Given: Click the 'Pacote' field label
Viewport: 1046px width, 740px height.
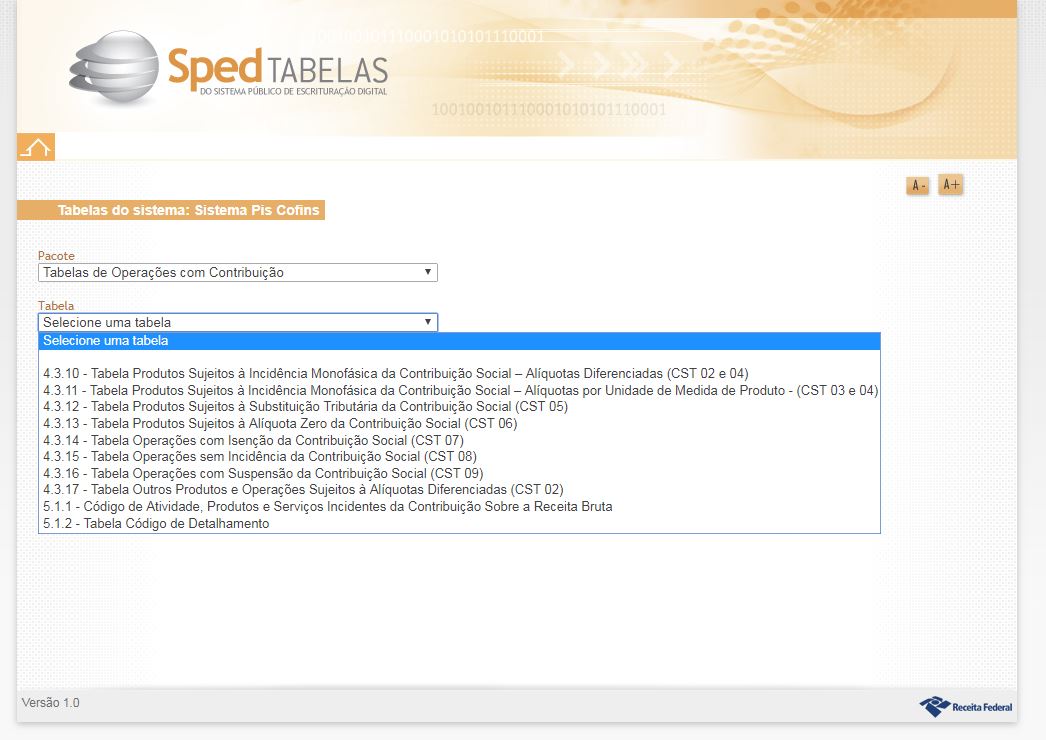Looking at the screenshot, I should [x=56, y=256].
